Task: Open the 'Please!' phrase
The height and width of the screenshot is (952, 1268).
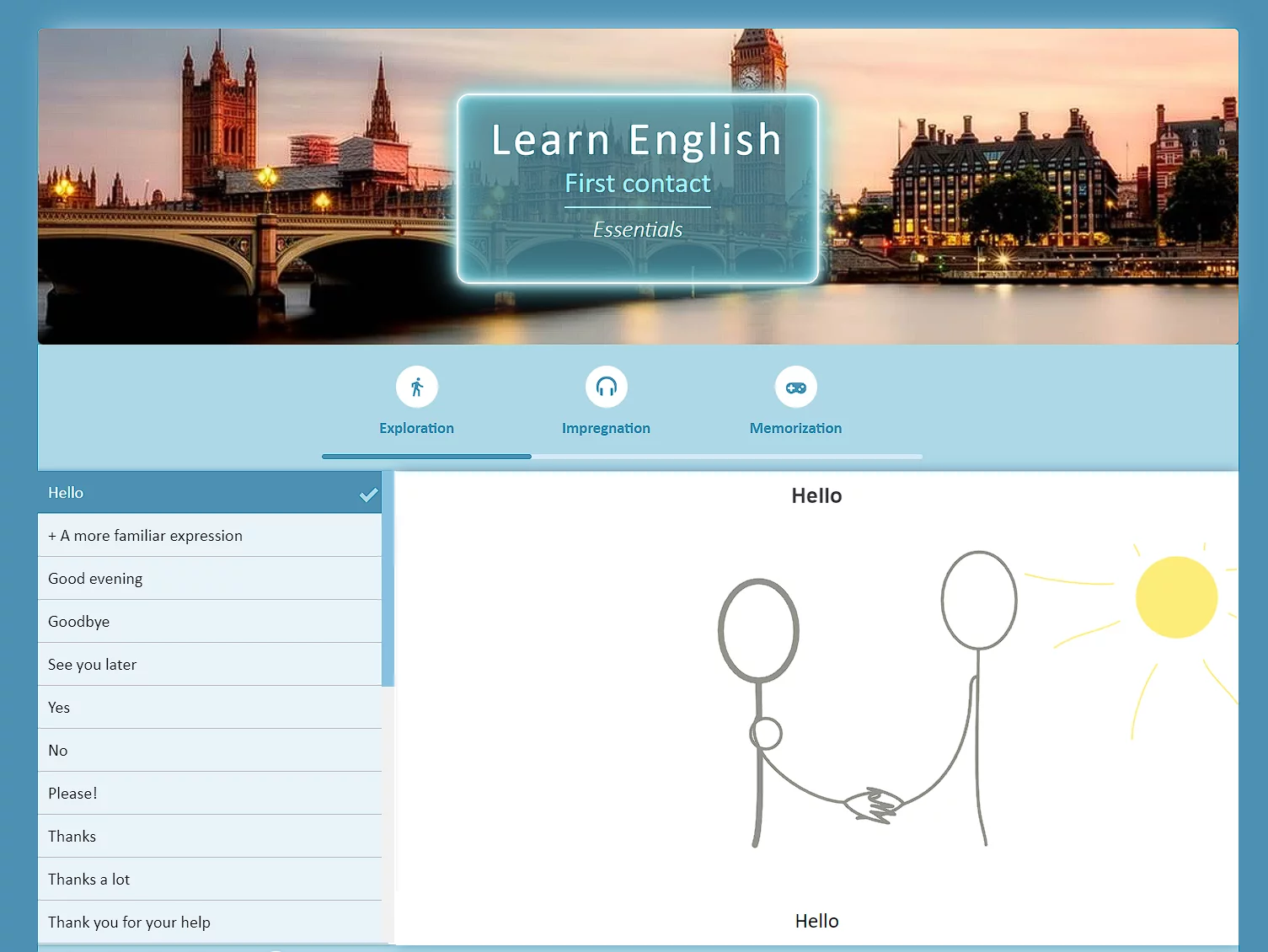Action: pos(72,794)
